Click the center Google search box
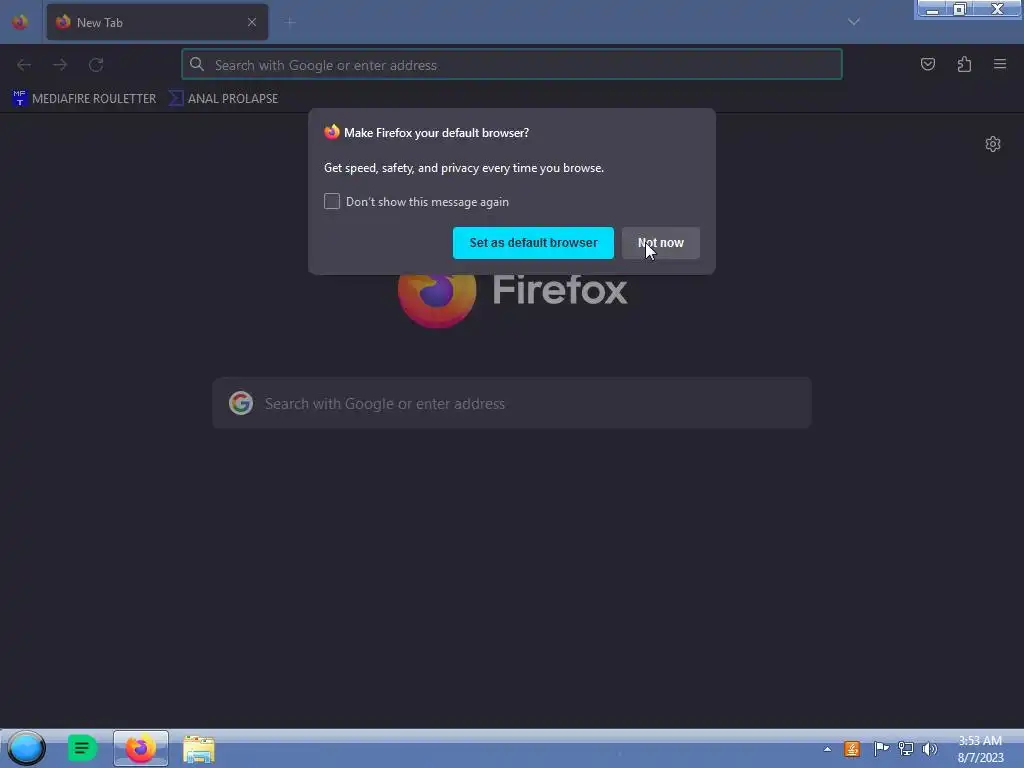1024x768 pixels. [x=512, y=403]
